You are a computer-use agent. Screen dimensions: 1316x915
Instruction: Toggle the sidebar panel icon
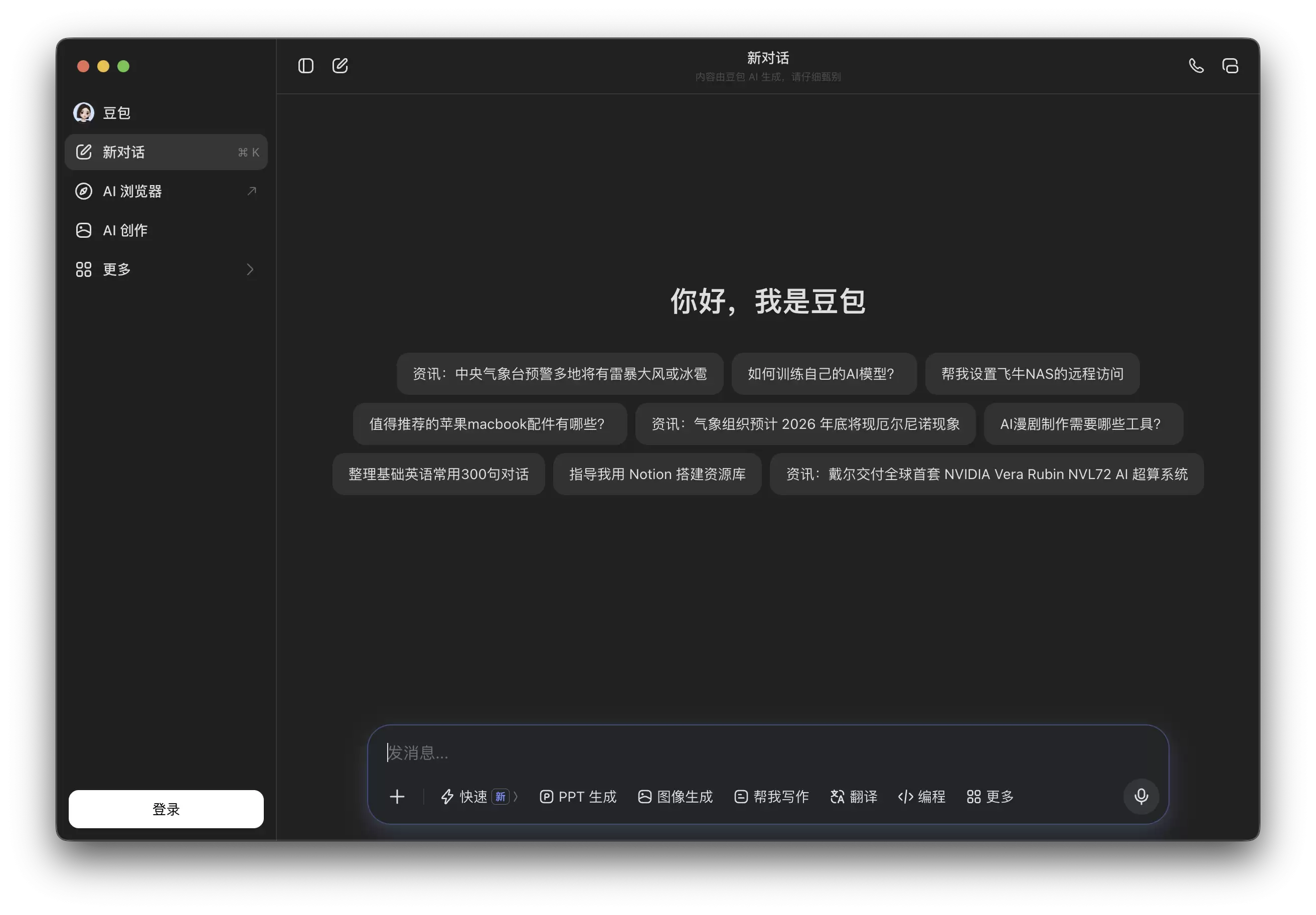coord(305,66)
